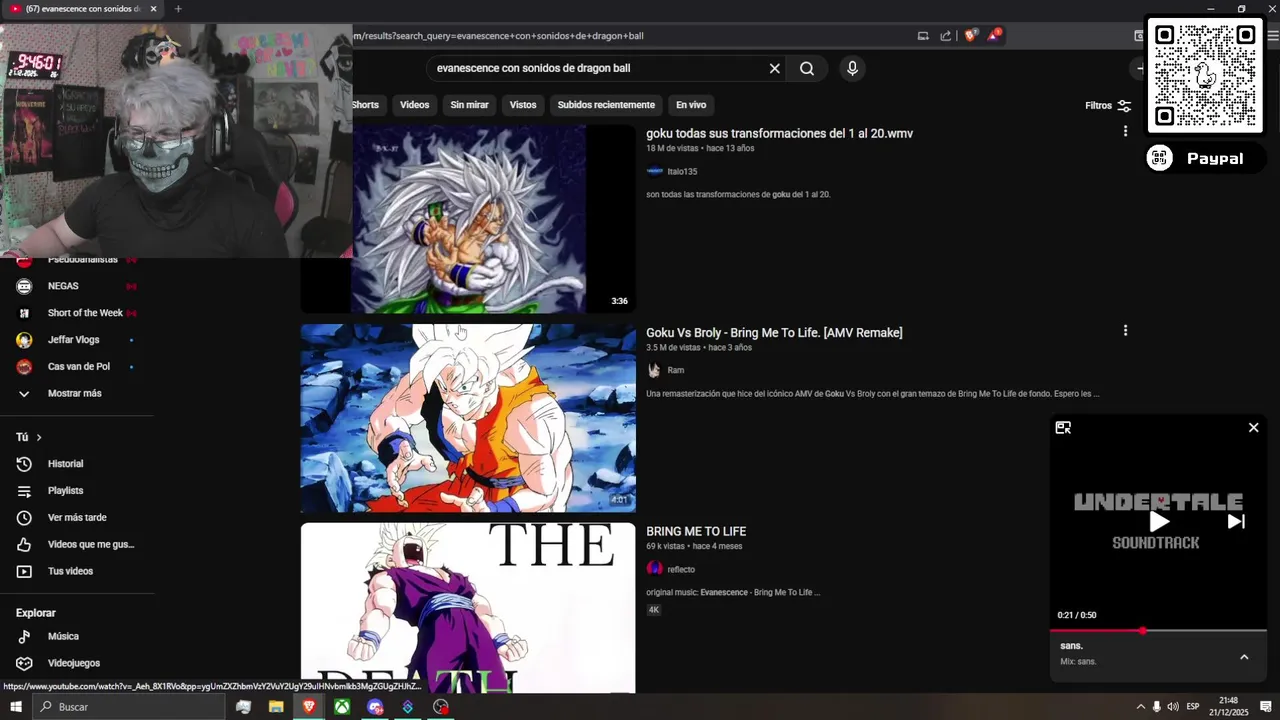Open OBS Studio from the taskbar
Viewport: 1280px width, 720px height.
tap(441, 707)
